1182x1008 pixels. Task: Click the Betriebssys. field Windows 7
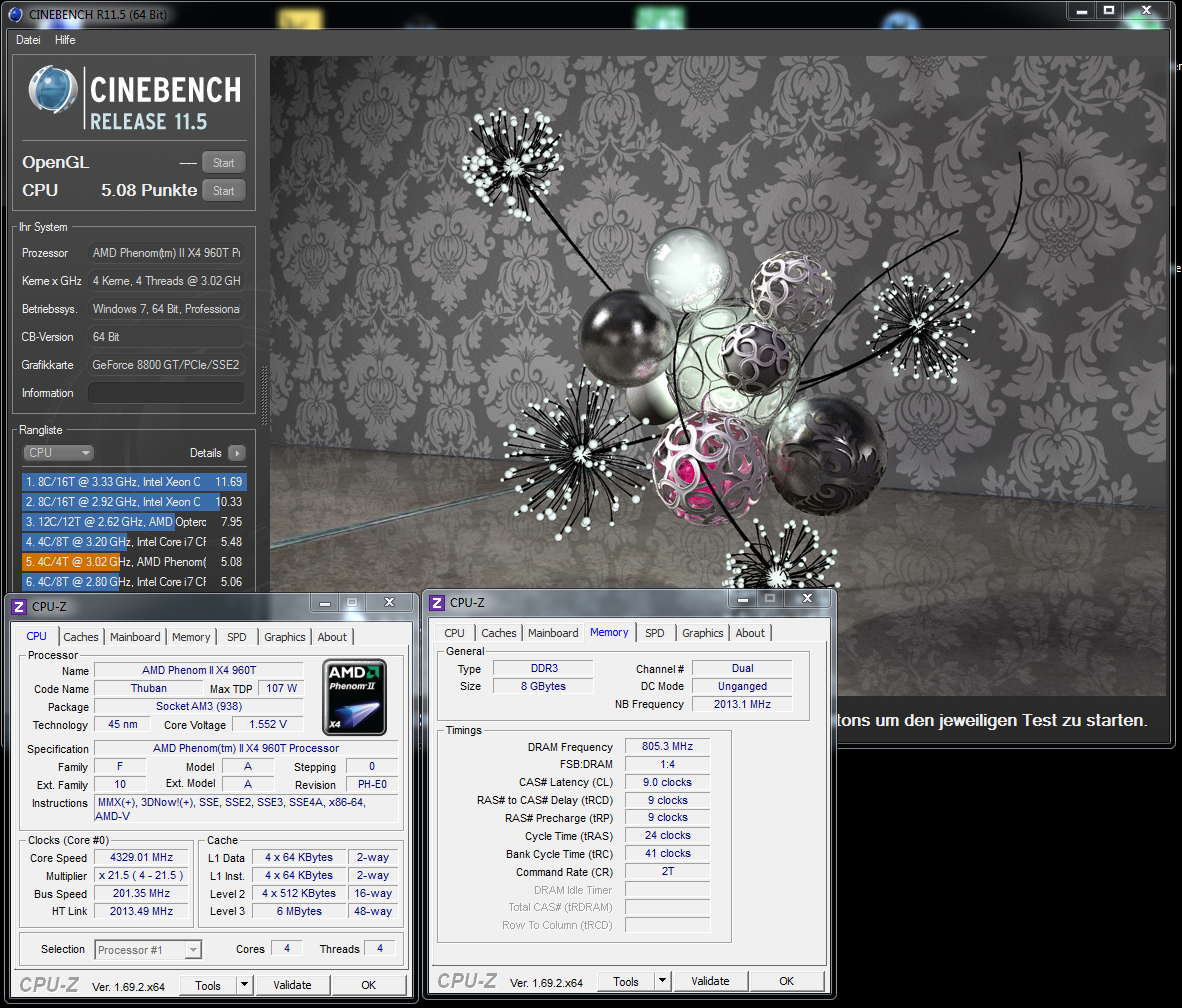pyautogui.click(x=166, y=309)
